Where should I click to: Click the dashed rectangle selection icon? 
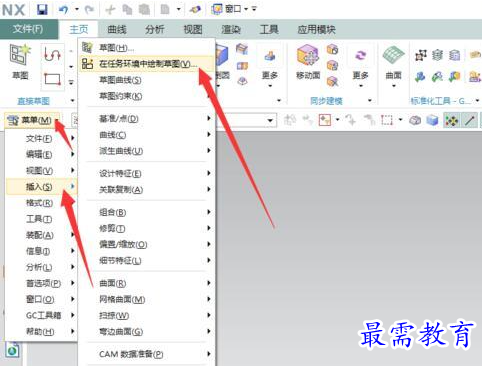point(387,120)
